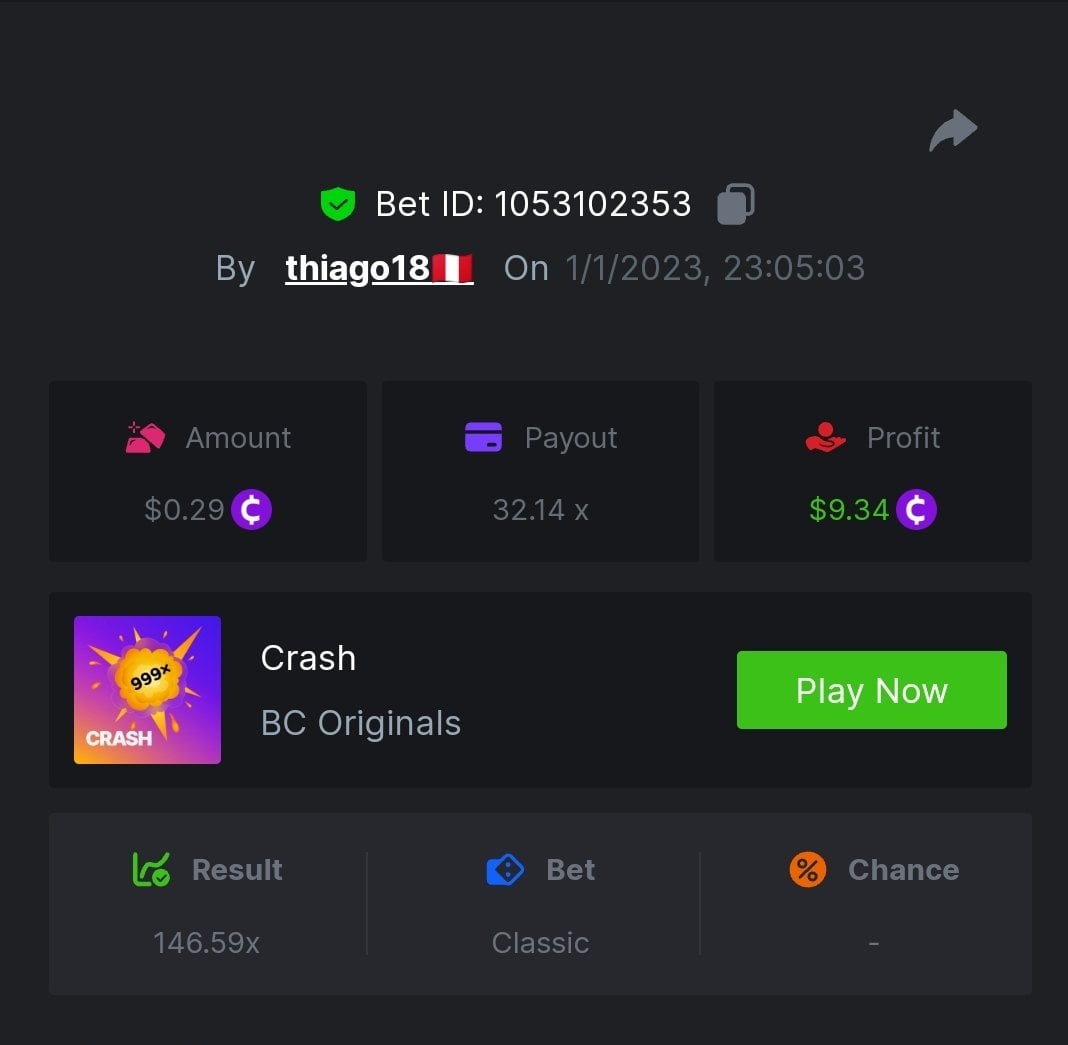Click the 146.59x result value
This screenshot has height=1045, width=1068.
click(x=206, y=943)
